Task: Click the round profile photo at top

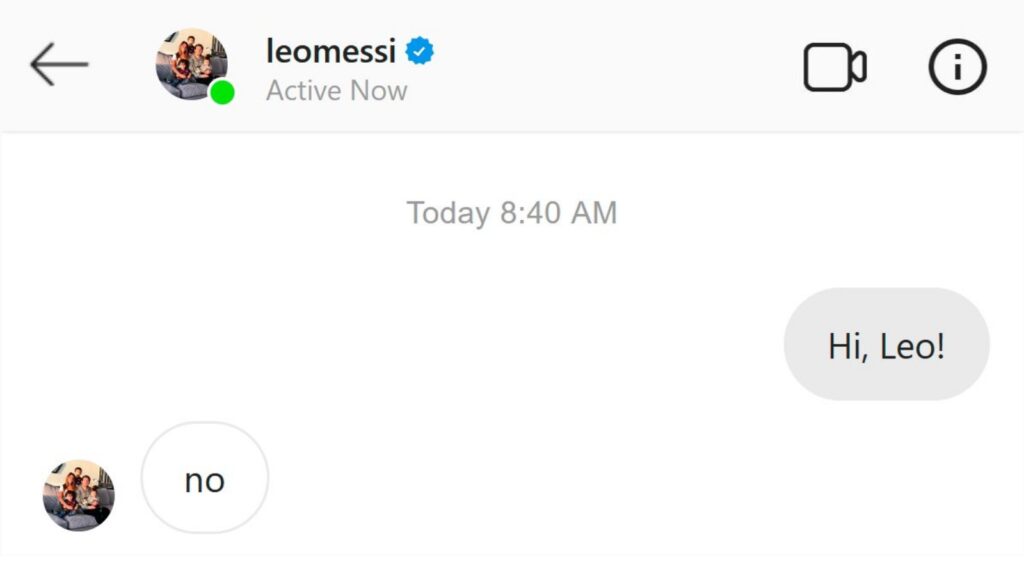Action: [x=191, y=64]
